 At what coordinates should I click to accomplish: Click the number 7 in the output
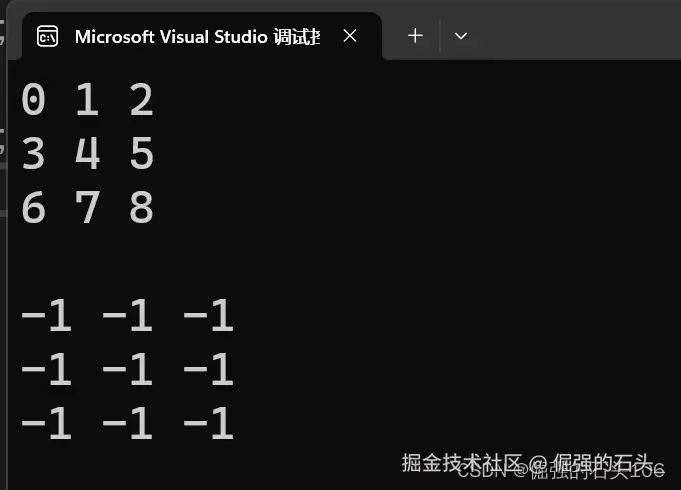pyautogui.click(x=87, y=209)
